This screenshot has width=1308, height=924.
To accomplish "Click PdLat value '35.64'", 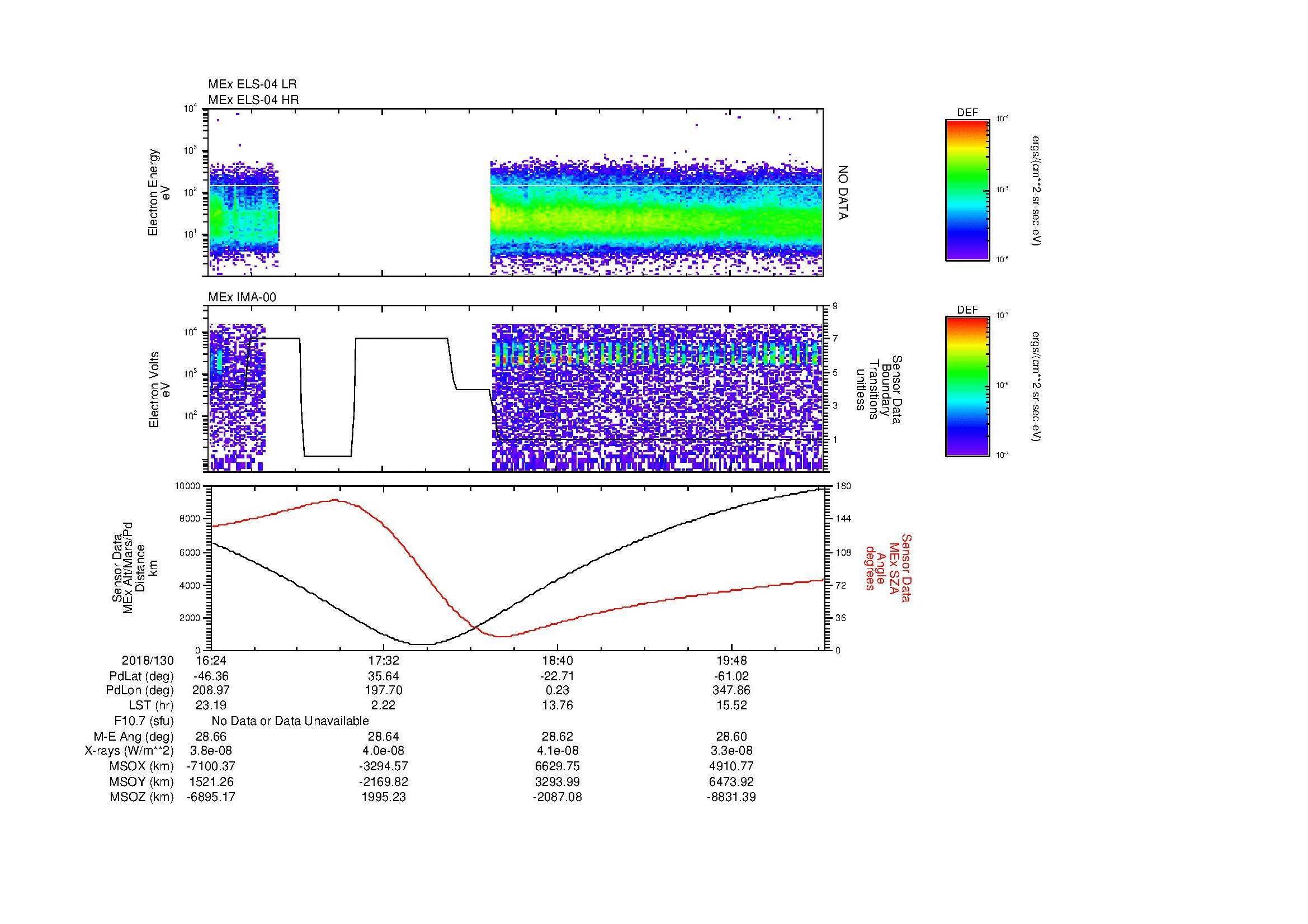I will [x=384, y=676].
